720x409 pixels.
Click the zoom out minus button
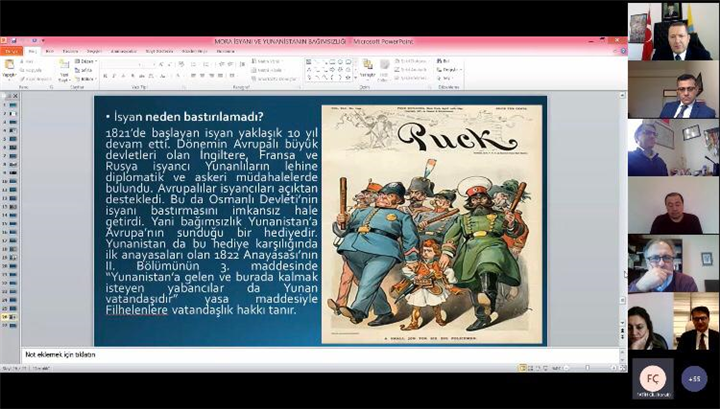[566, 368]
